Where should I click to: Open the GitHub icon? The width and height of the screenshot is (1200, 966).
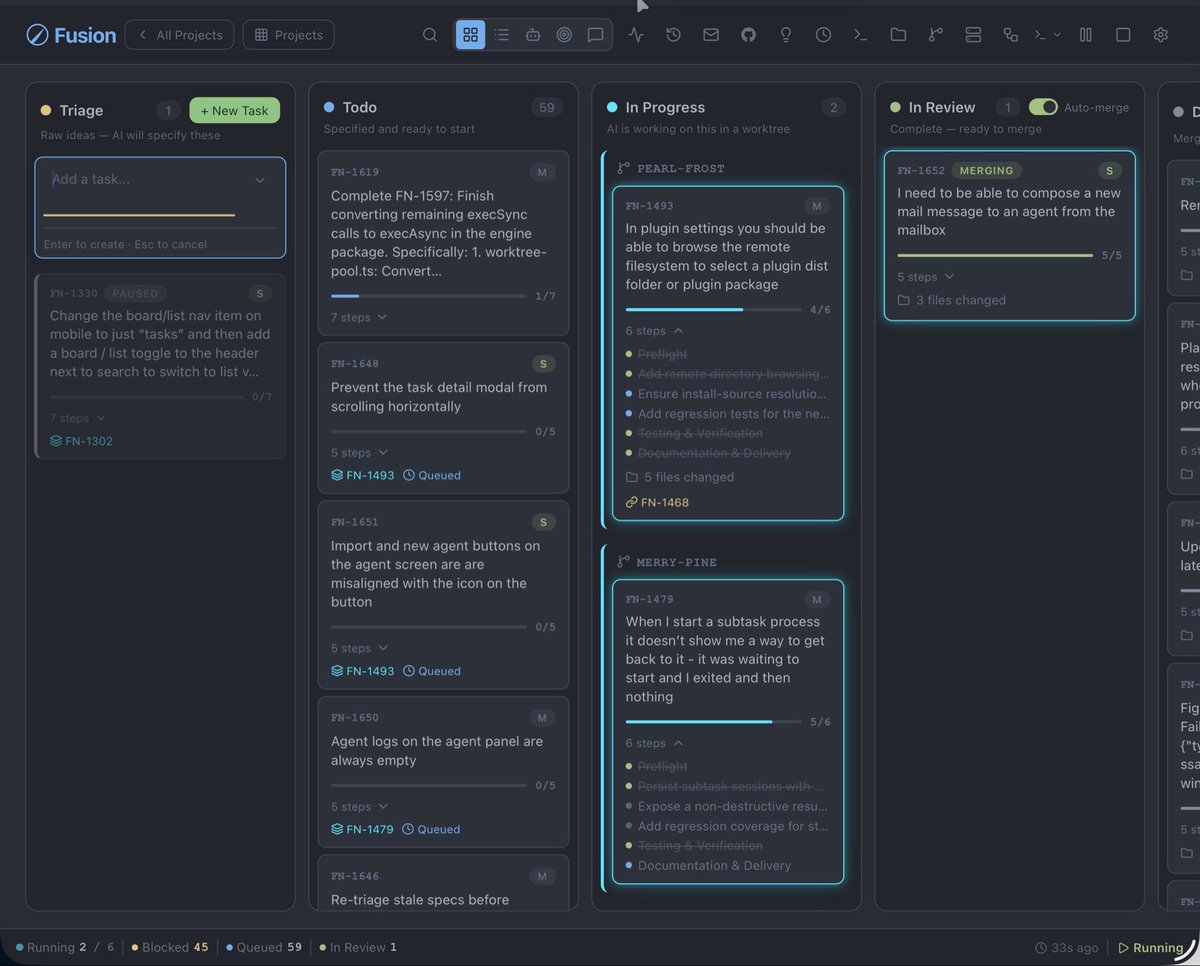click(748, 35)
